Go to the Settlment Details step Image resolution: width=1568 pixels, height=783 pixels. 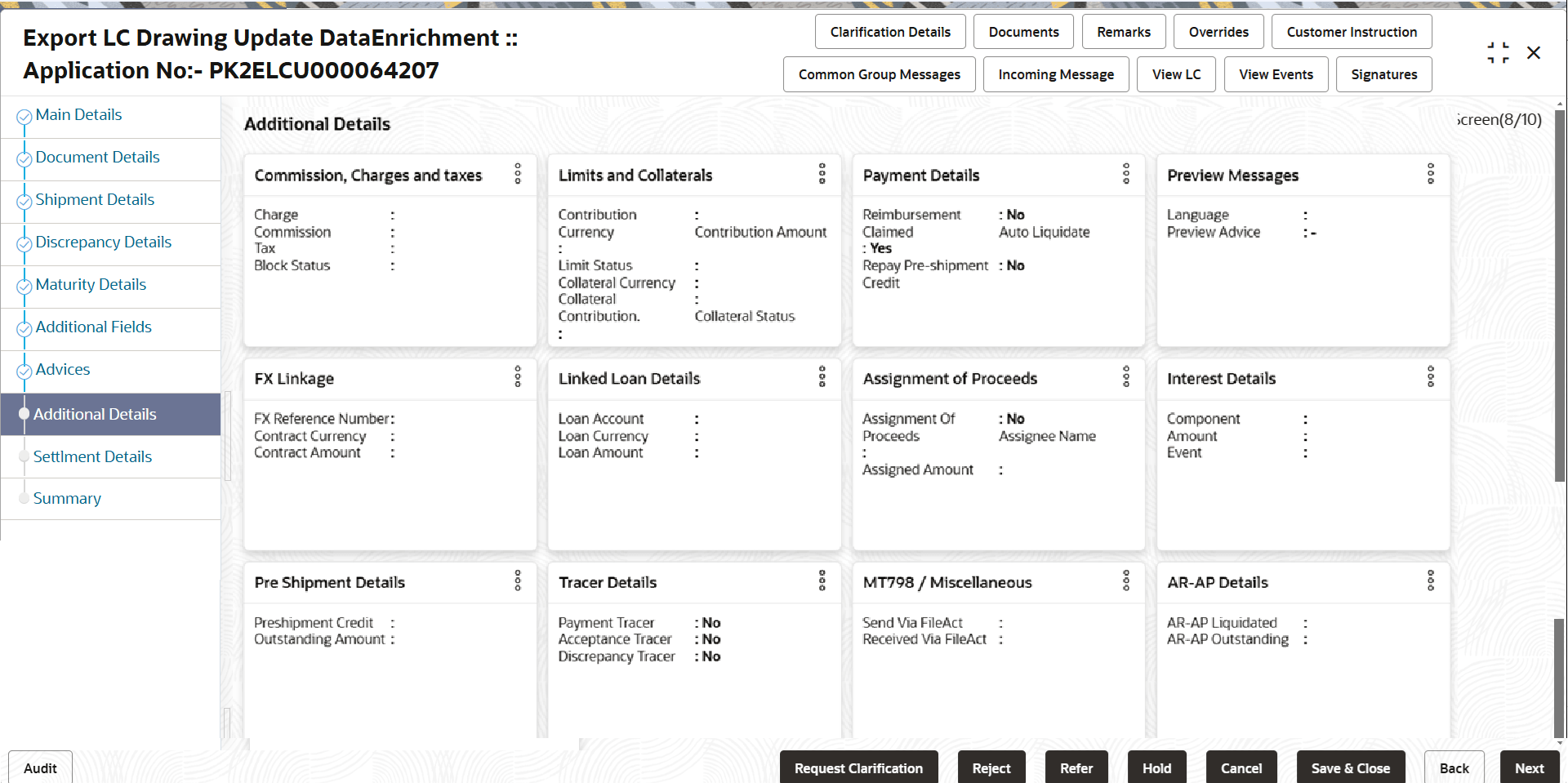[92, 457]
